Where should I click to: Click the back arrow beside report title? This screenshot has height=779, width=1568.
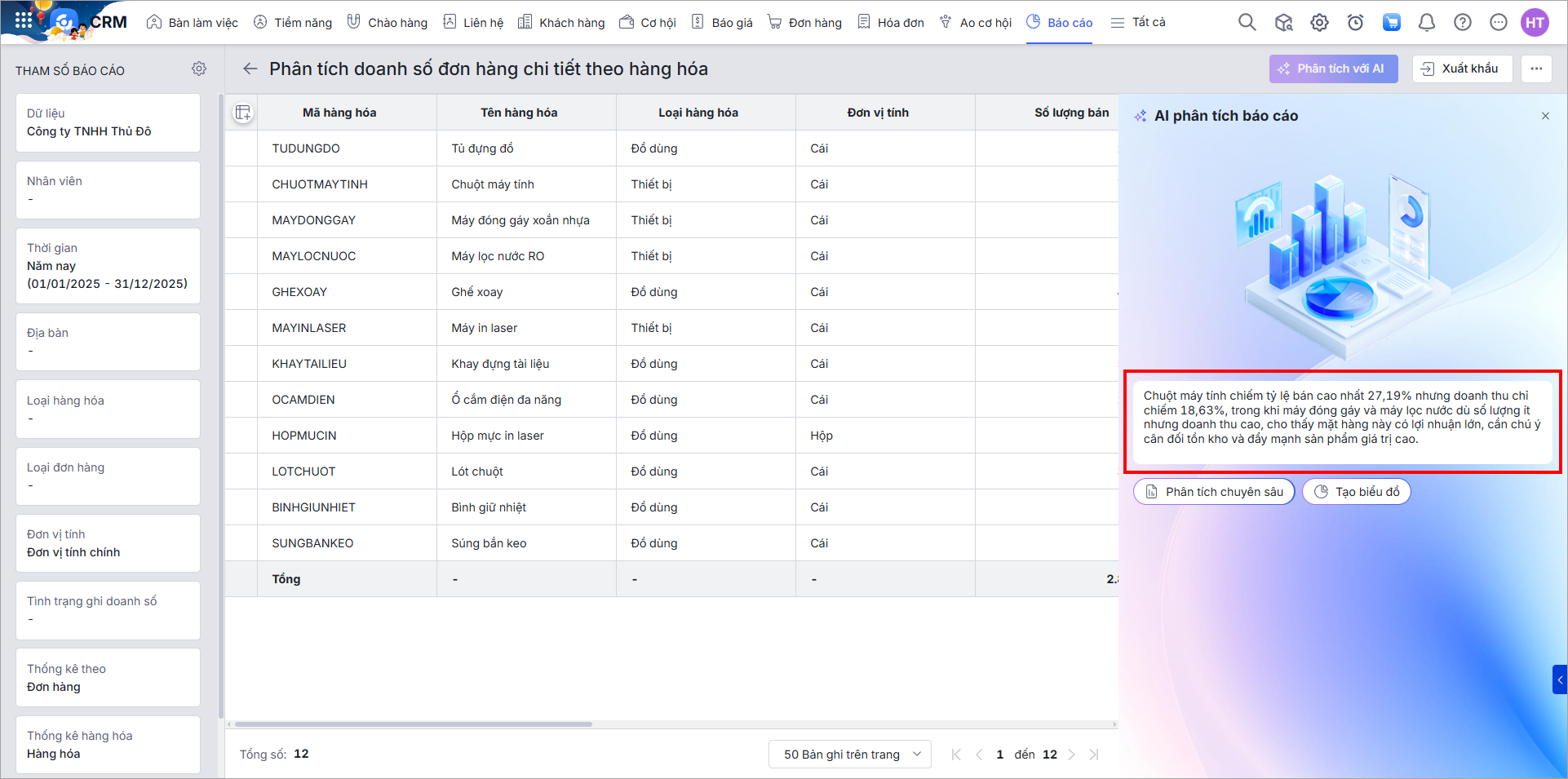(x=250, y=69)
